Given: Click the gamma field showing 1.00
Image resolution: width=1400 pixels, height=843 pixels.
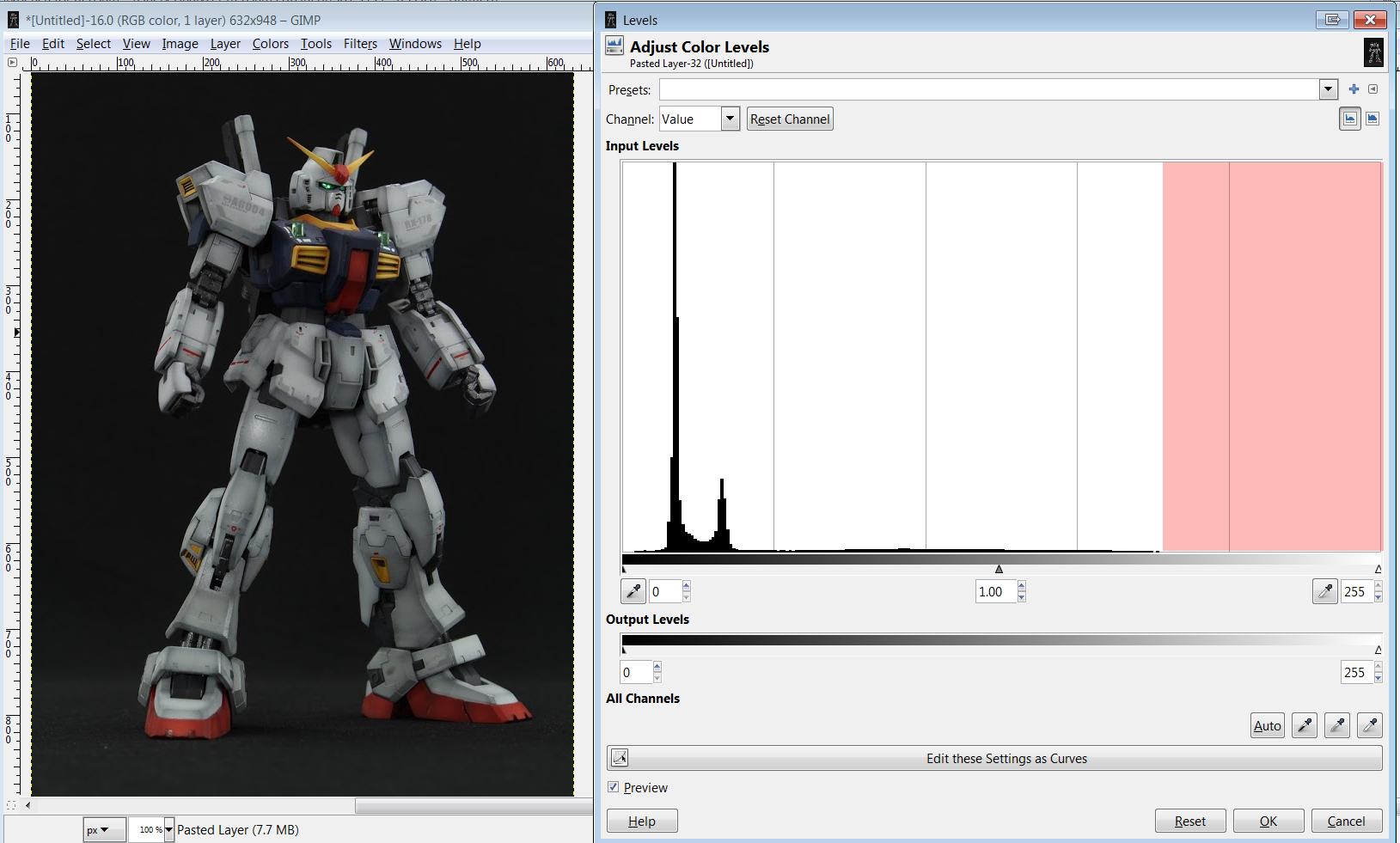Looking at the screenshot, I should [x=996, y=591].
